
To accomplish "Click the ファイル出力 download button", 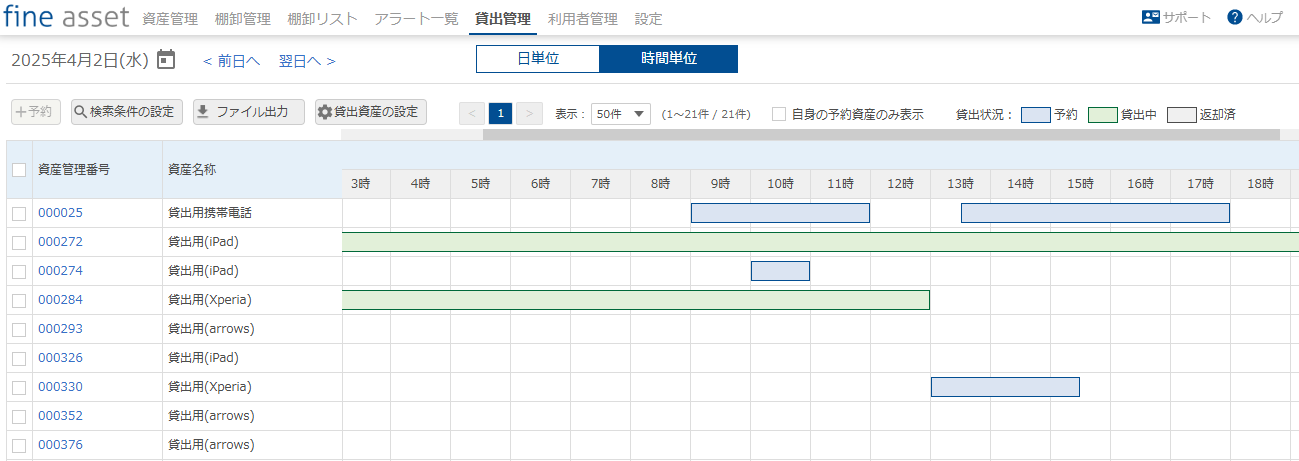I will click(x=248, y=112).
